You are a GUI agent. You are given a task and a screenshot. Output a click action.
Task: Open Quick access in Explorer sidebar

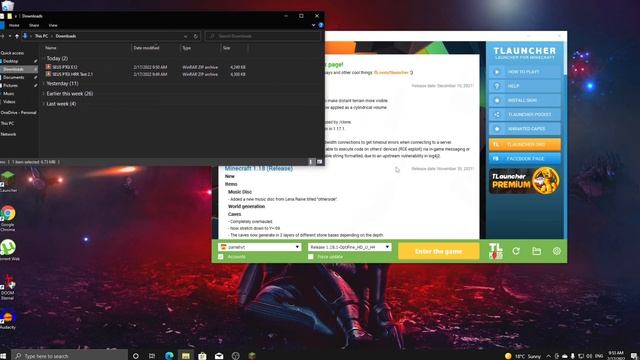pos(12,53)
